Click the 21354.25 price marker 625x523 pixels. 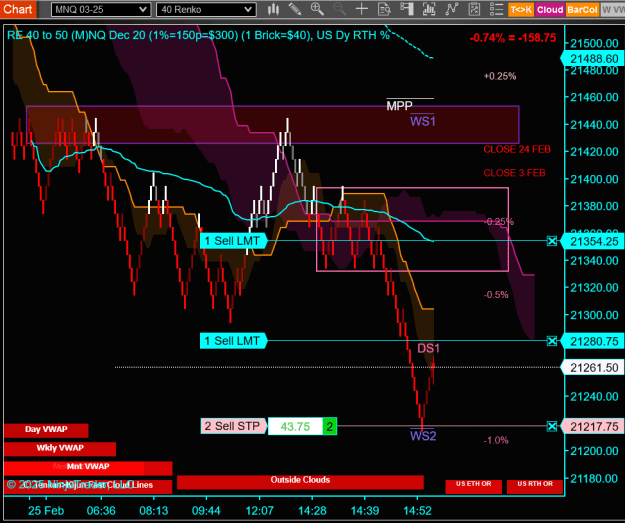click(593, 242)
